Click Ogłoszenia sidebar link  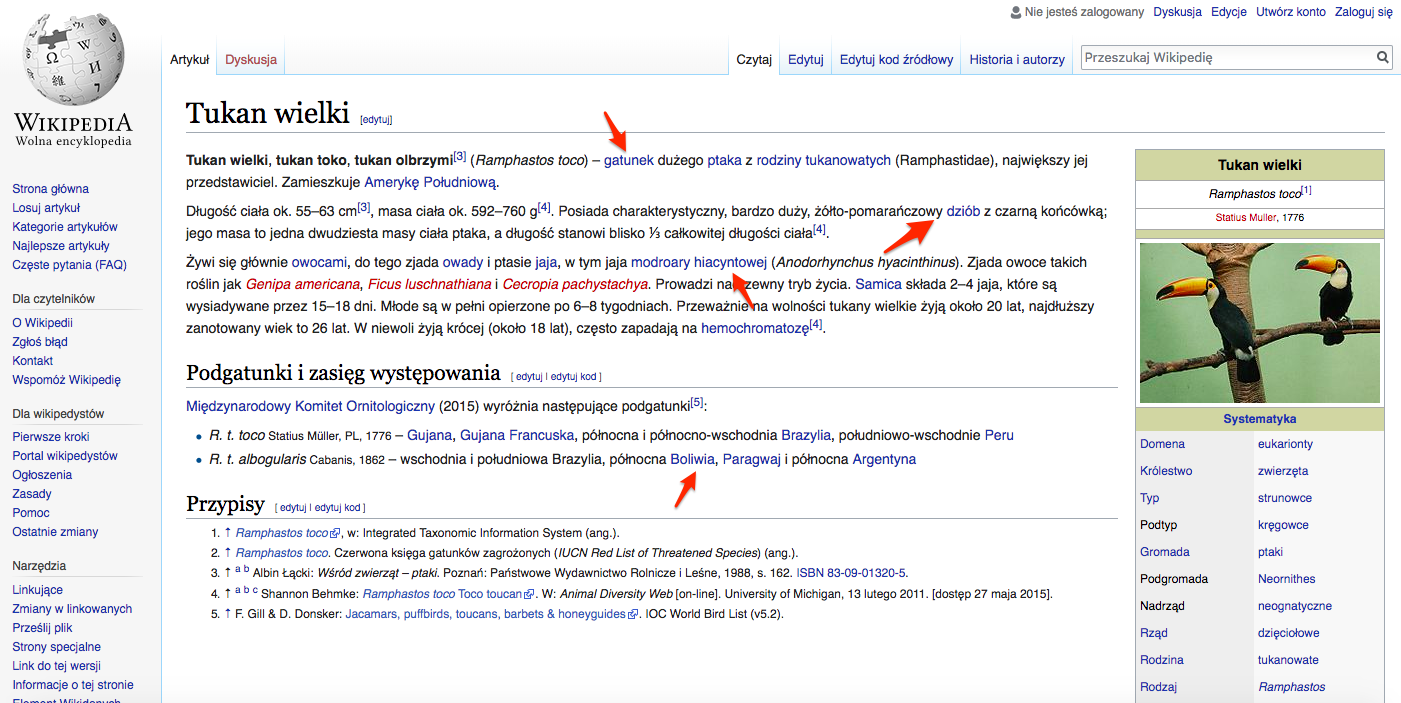pyautogui.click(x=42, y=475)
